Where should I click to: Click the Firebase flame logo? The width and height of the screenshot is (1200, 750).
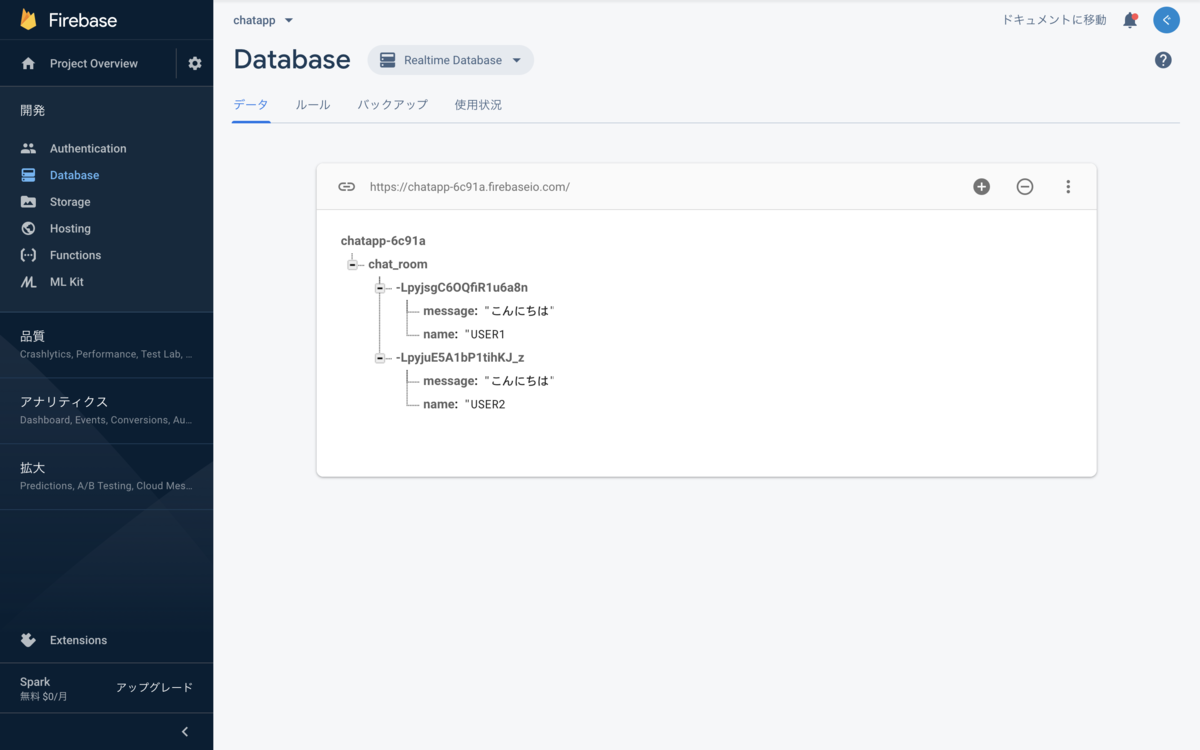[x=28, y=20]
